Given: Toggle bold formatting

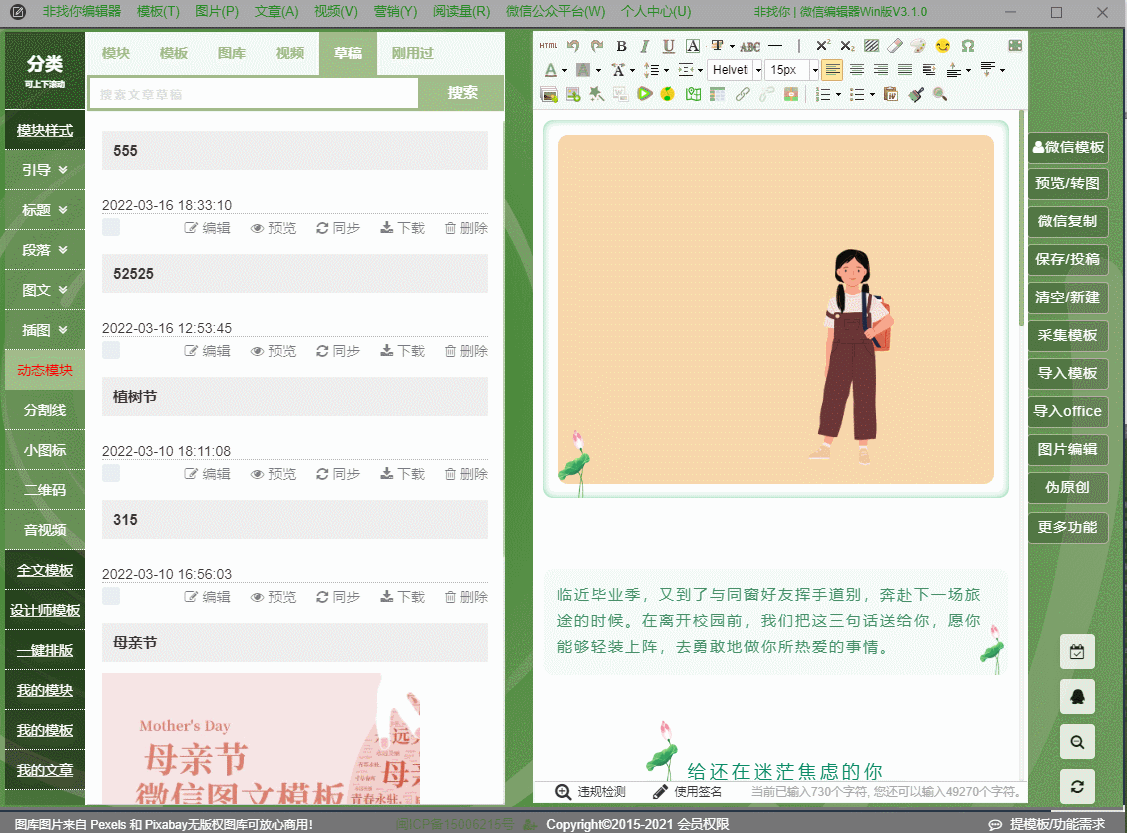Looking at the screenshot, I should pyautogui.click(x=622, y=46).
